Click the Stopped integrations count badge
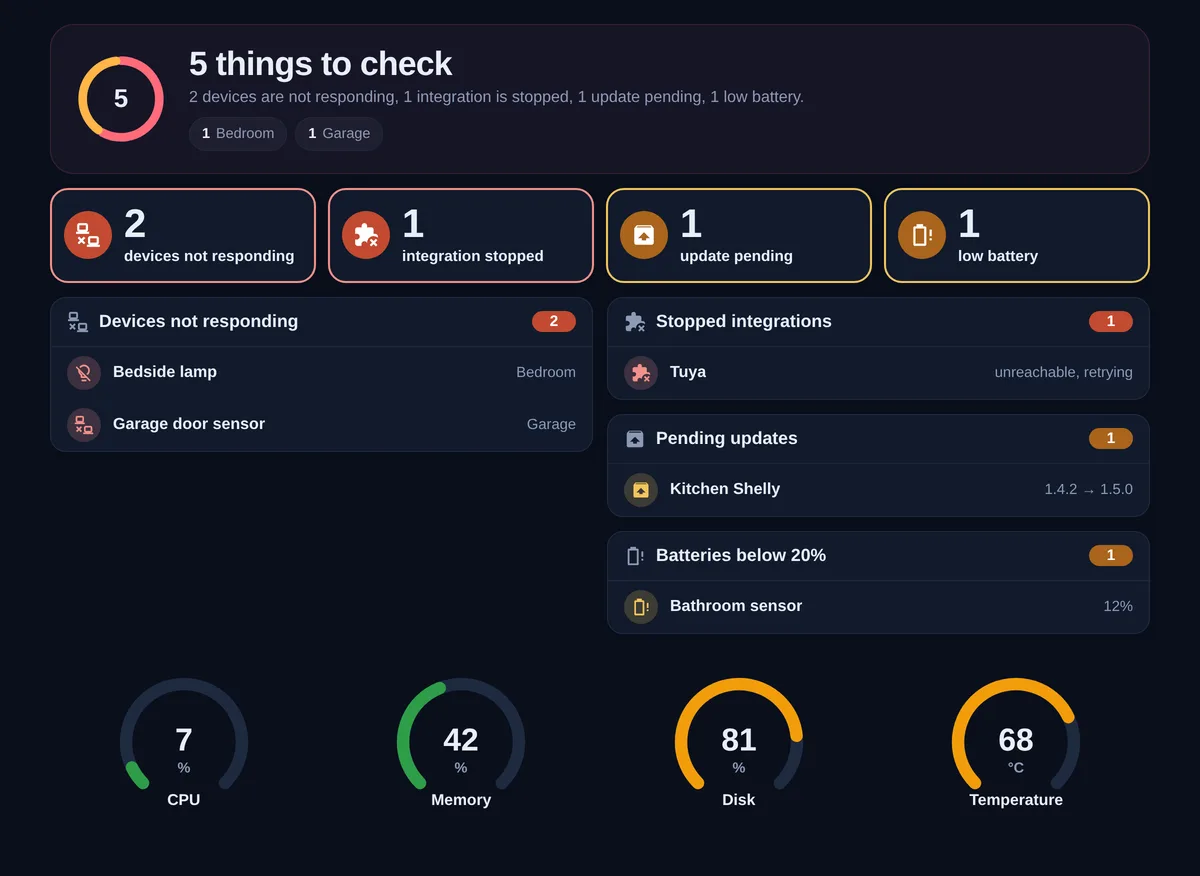 point(1111,322)
